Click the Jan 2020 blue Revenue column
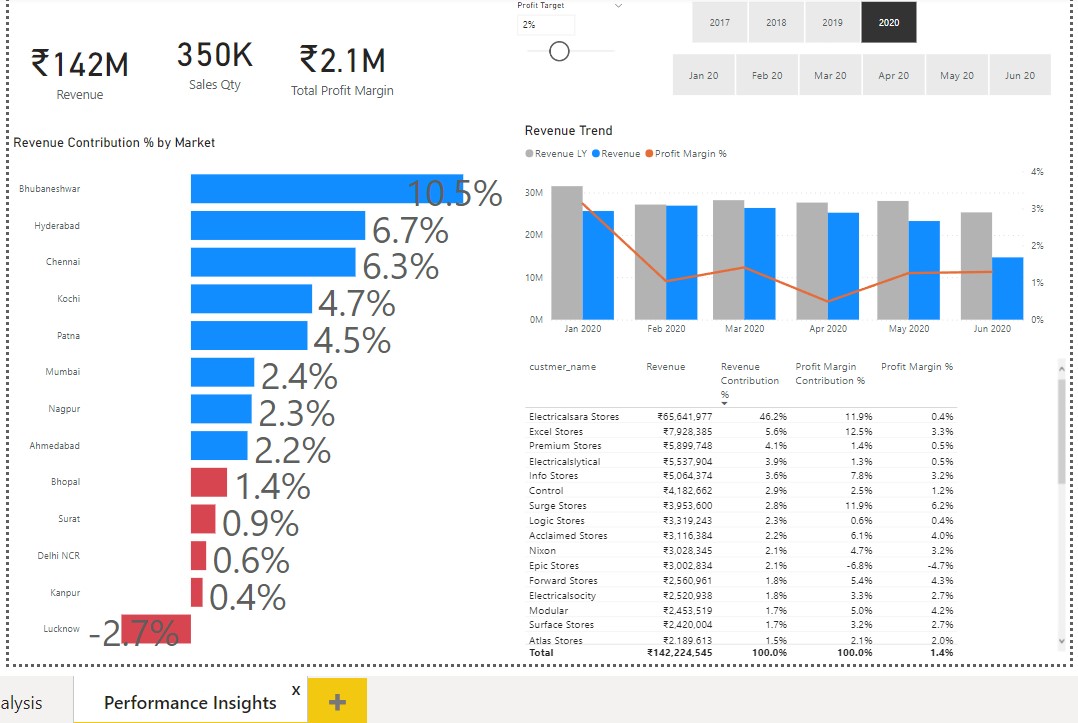Viewport: 1078px width, 723px height. [x=598, y=265]
